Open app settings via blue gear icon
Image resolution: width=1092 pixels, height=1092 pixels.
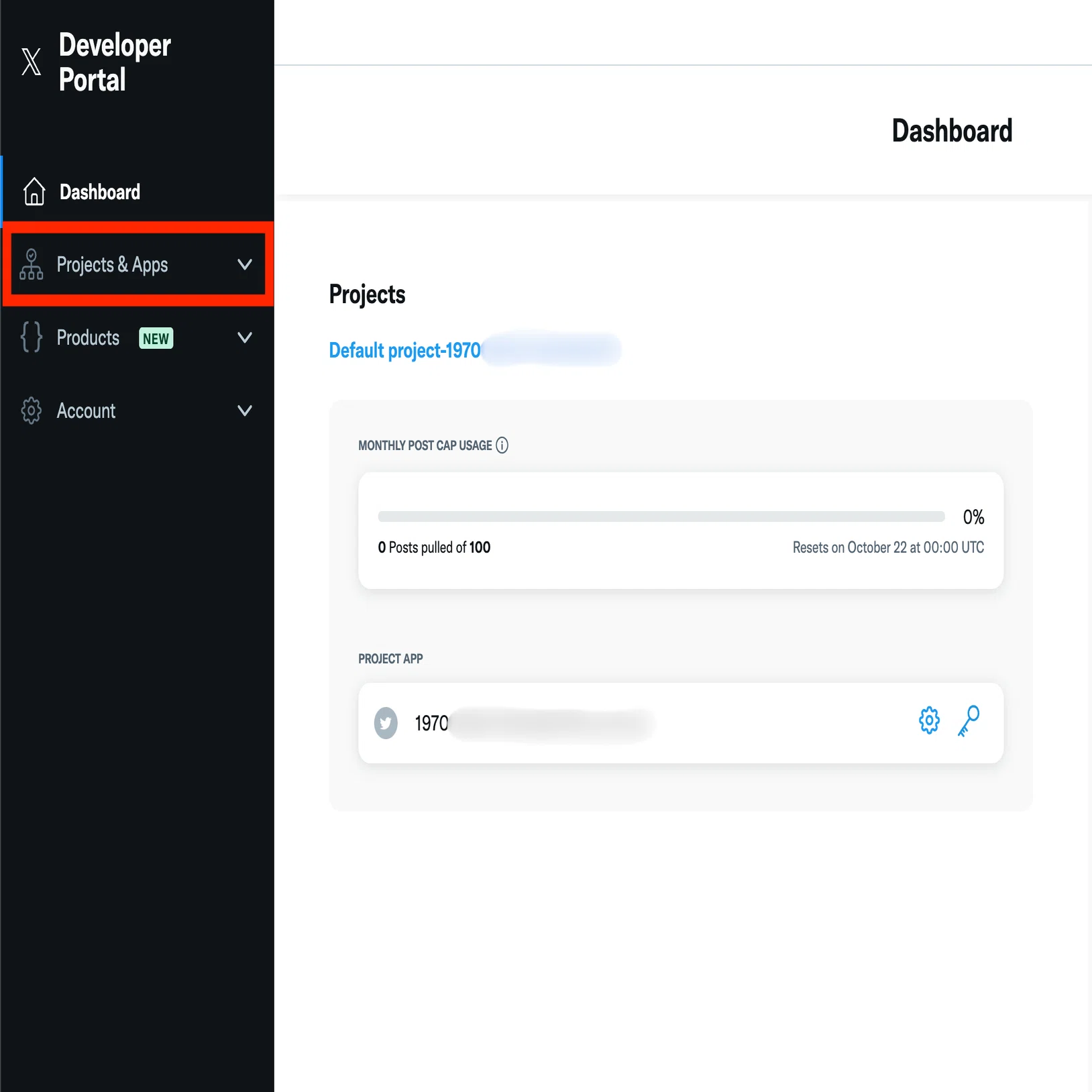929,721
